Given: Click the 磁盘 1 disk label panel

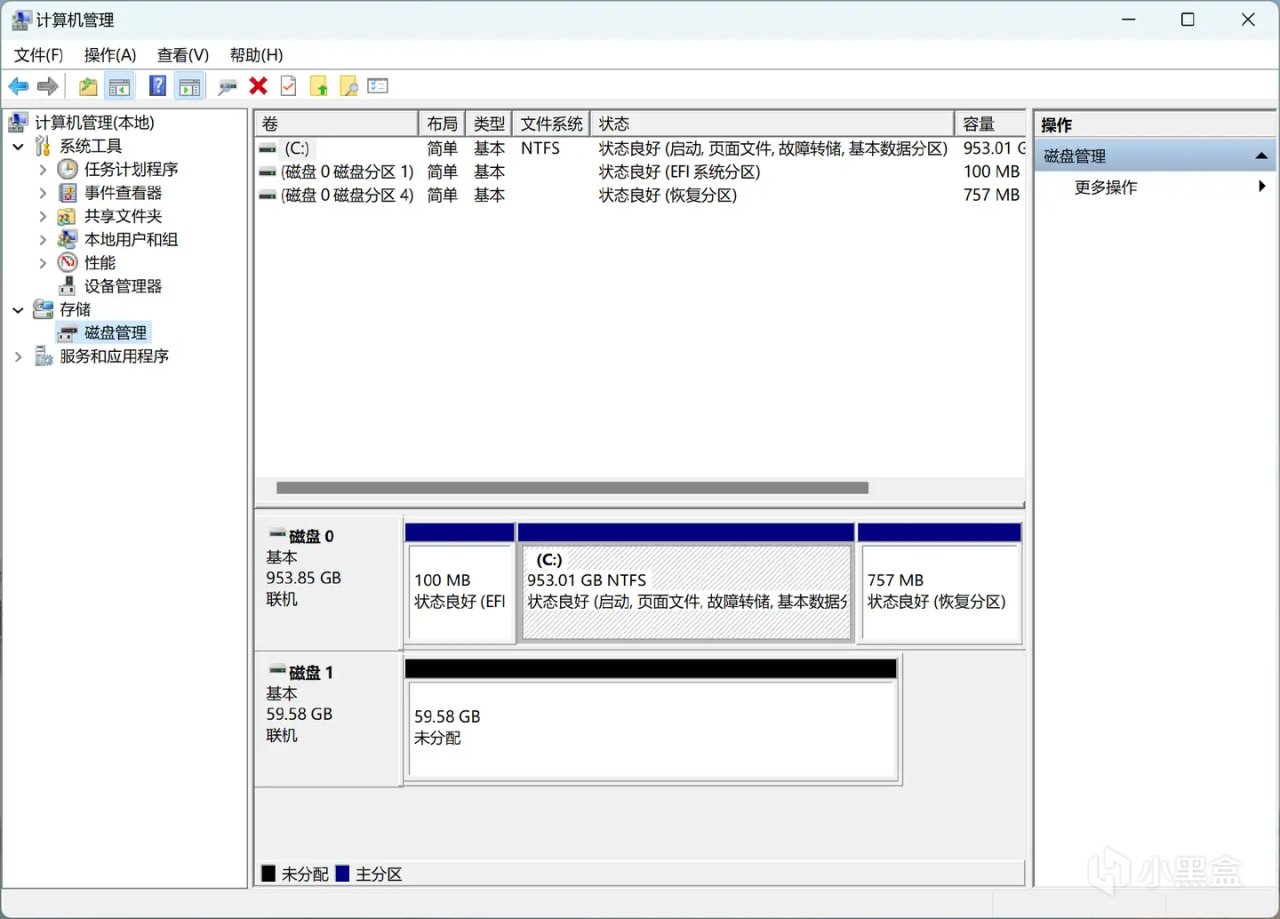Looking at the screenshot, I should pyautogui.click(x=329, y=719).
